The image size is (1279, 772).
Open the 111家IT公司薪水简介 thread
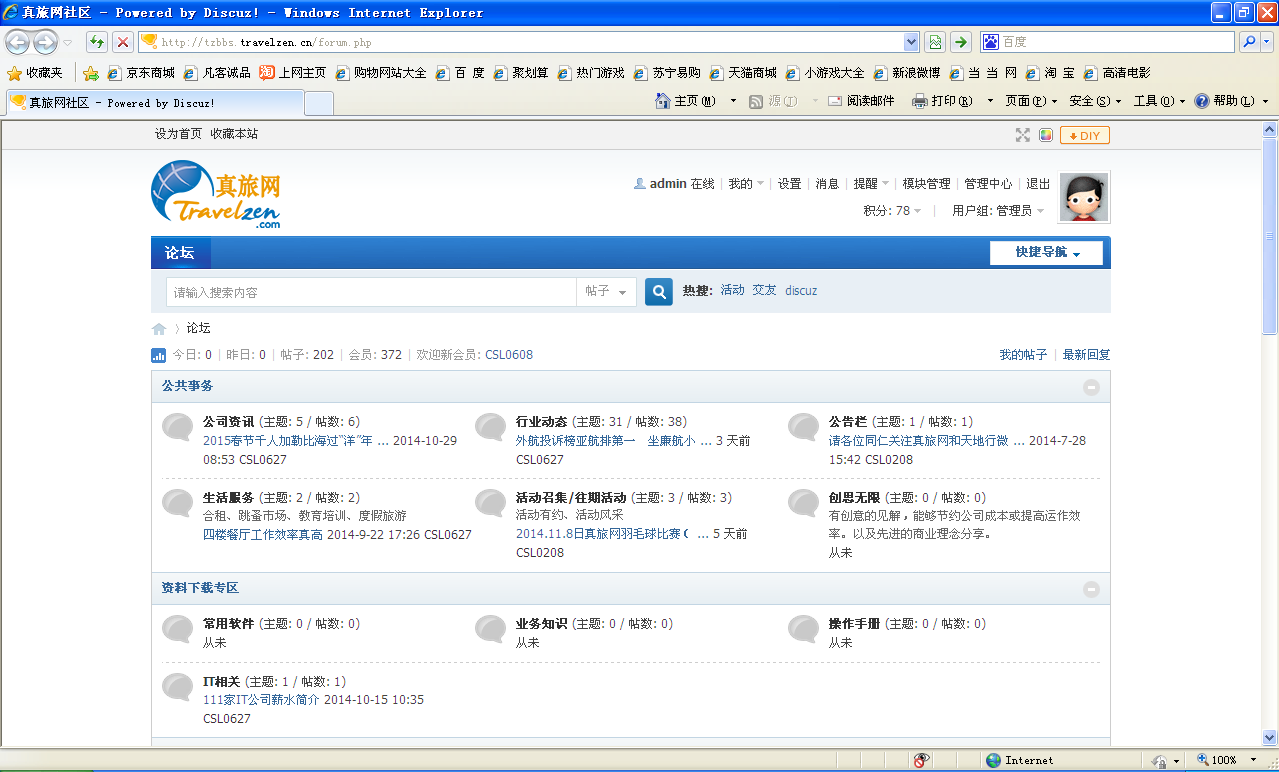click(x=261, y=700)
